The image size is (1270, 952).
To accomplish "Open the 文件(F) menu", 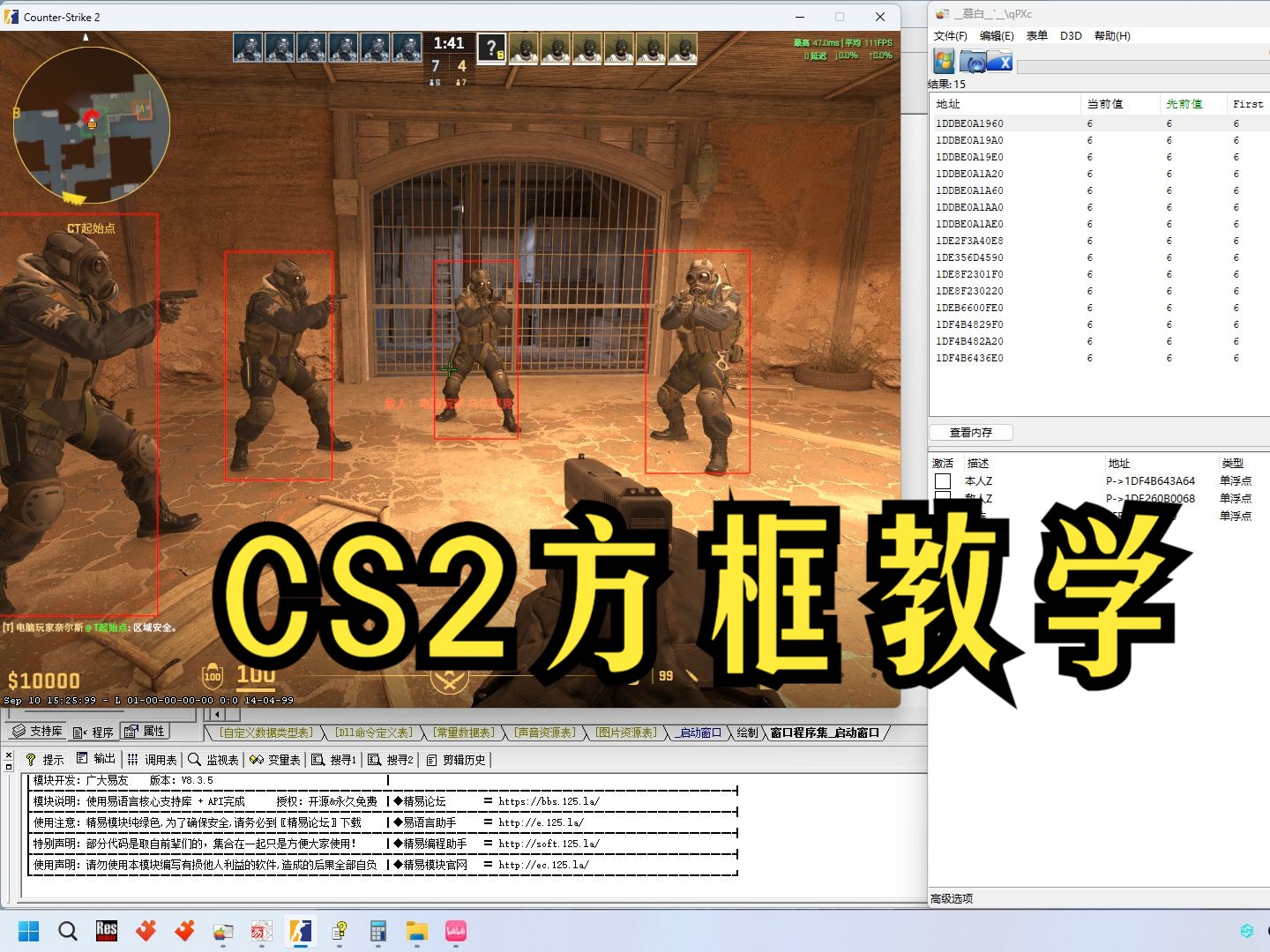I will coord(950,36).
